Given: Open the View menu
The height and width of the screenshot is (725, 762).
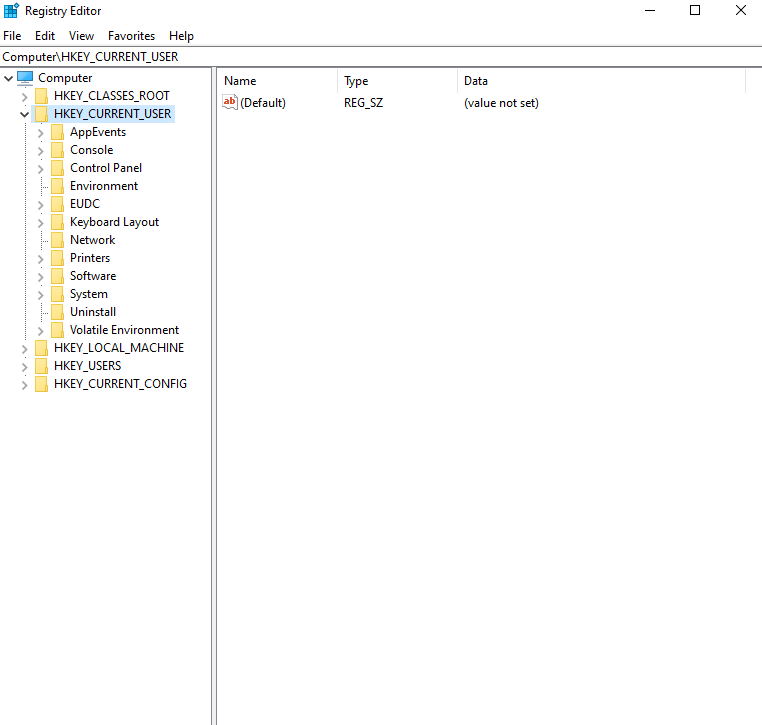Looking at the screenshot, I should [x=81, y=36].
